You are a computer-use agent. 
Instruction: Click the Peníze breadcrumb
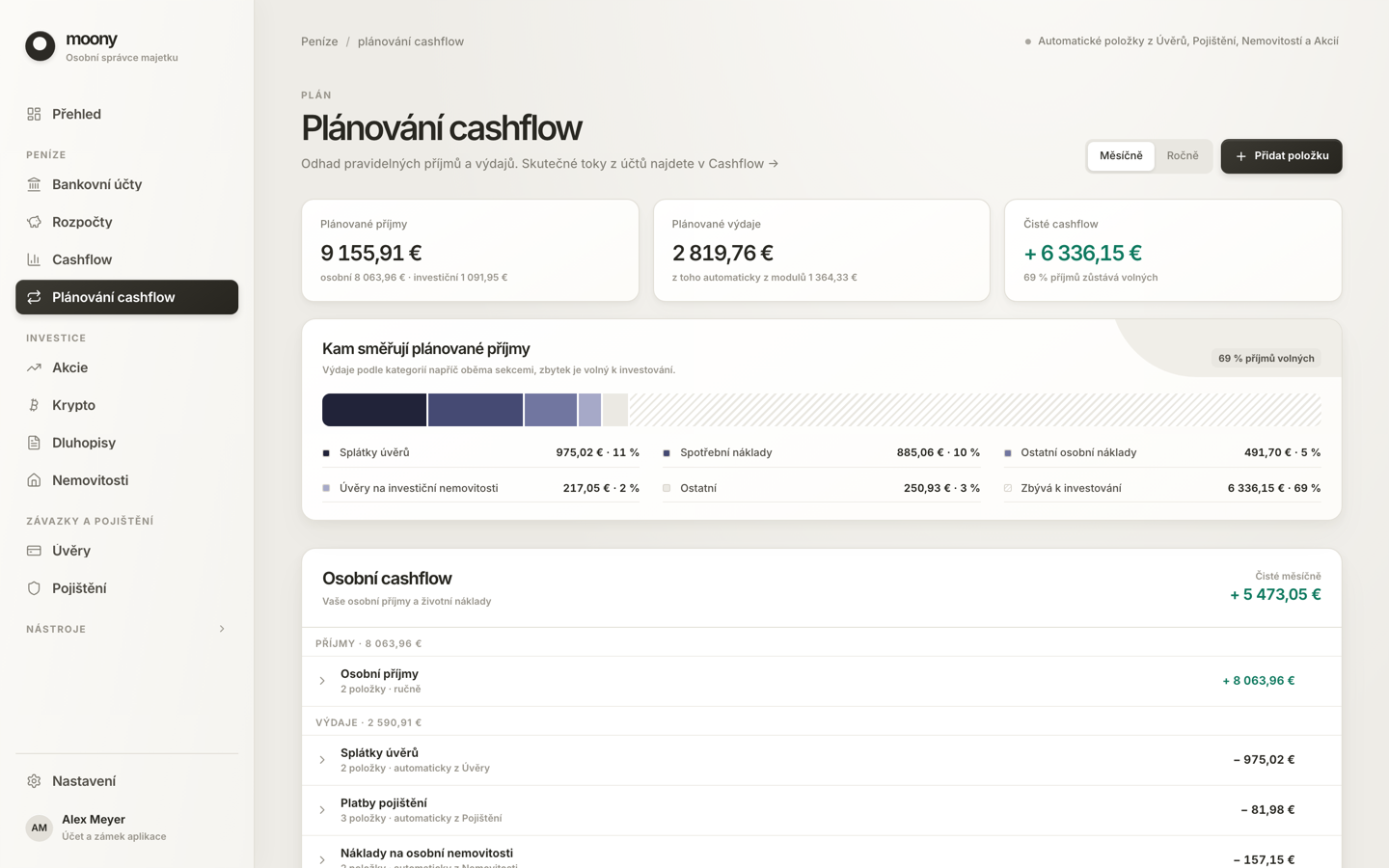coord(319,41)
